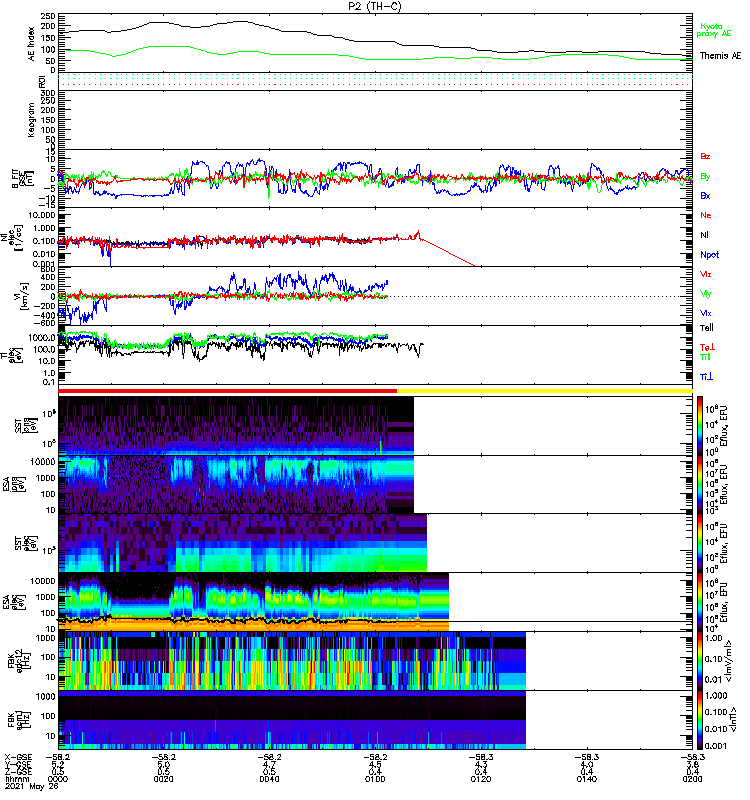
Task: Click the nT FBK magnetic field color bar
Action: [700, 719]
